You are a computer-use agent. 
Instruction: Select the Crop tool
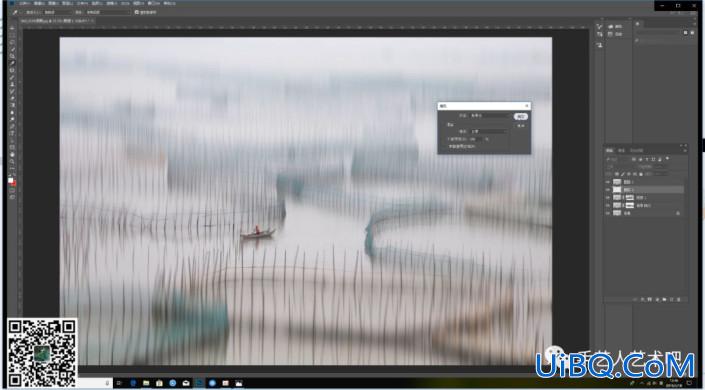point(13,56)
